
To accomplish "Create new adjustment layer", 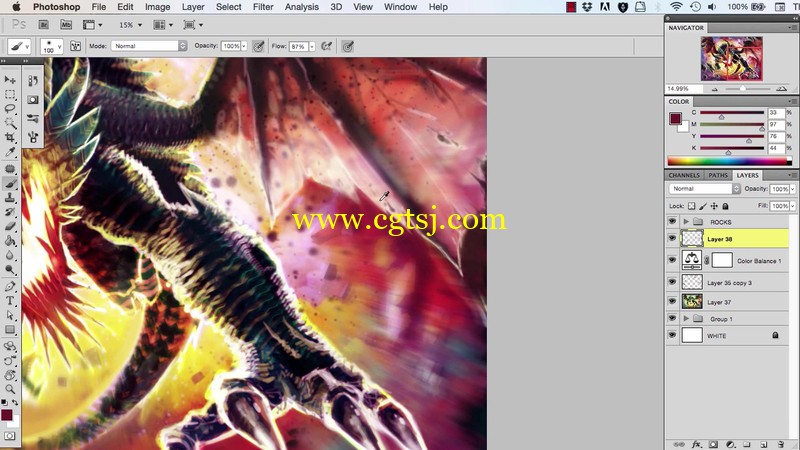I will [730, 444].
